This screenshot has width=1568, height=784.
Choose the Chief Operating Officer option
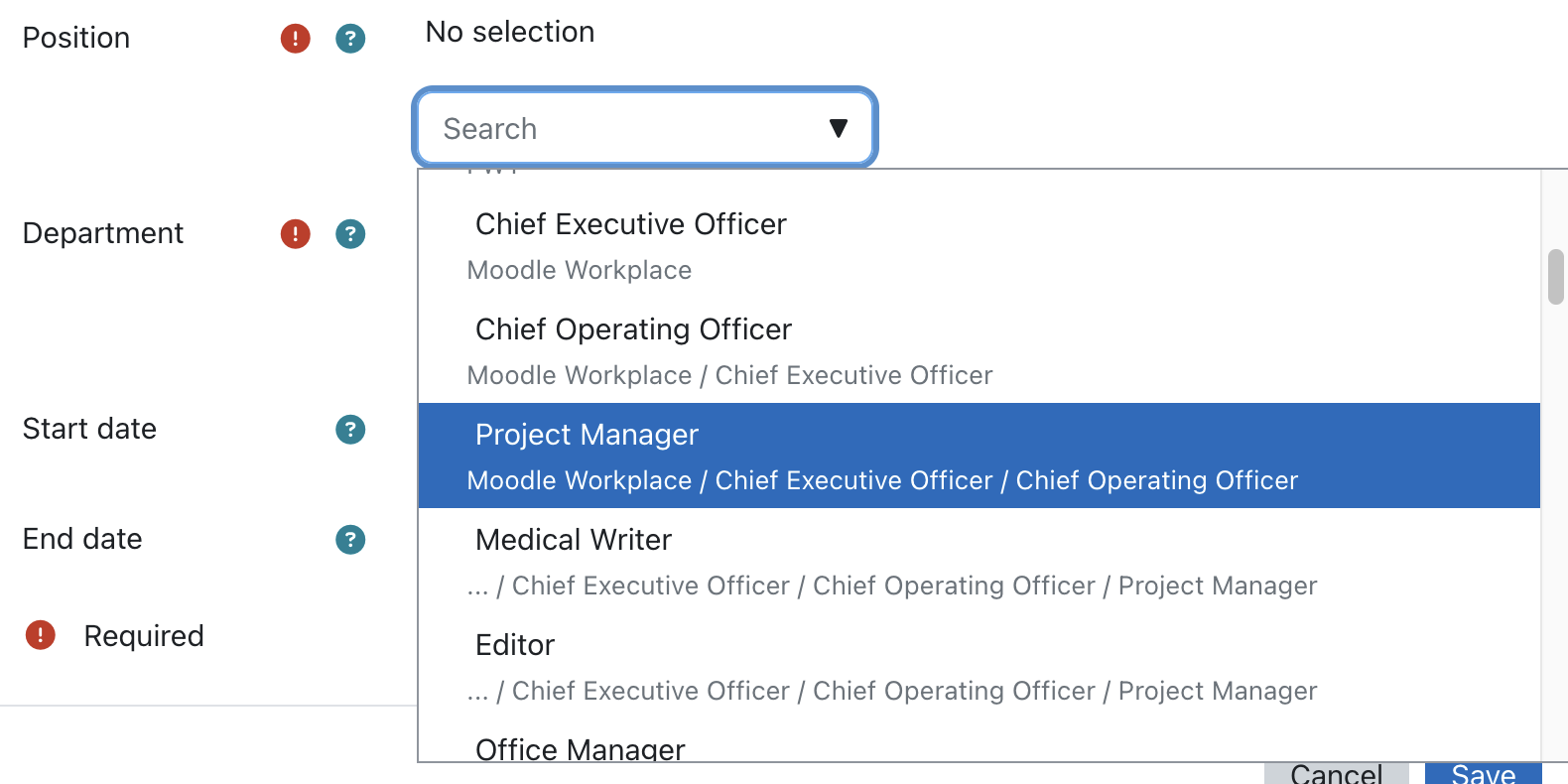point(980,351)
